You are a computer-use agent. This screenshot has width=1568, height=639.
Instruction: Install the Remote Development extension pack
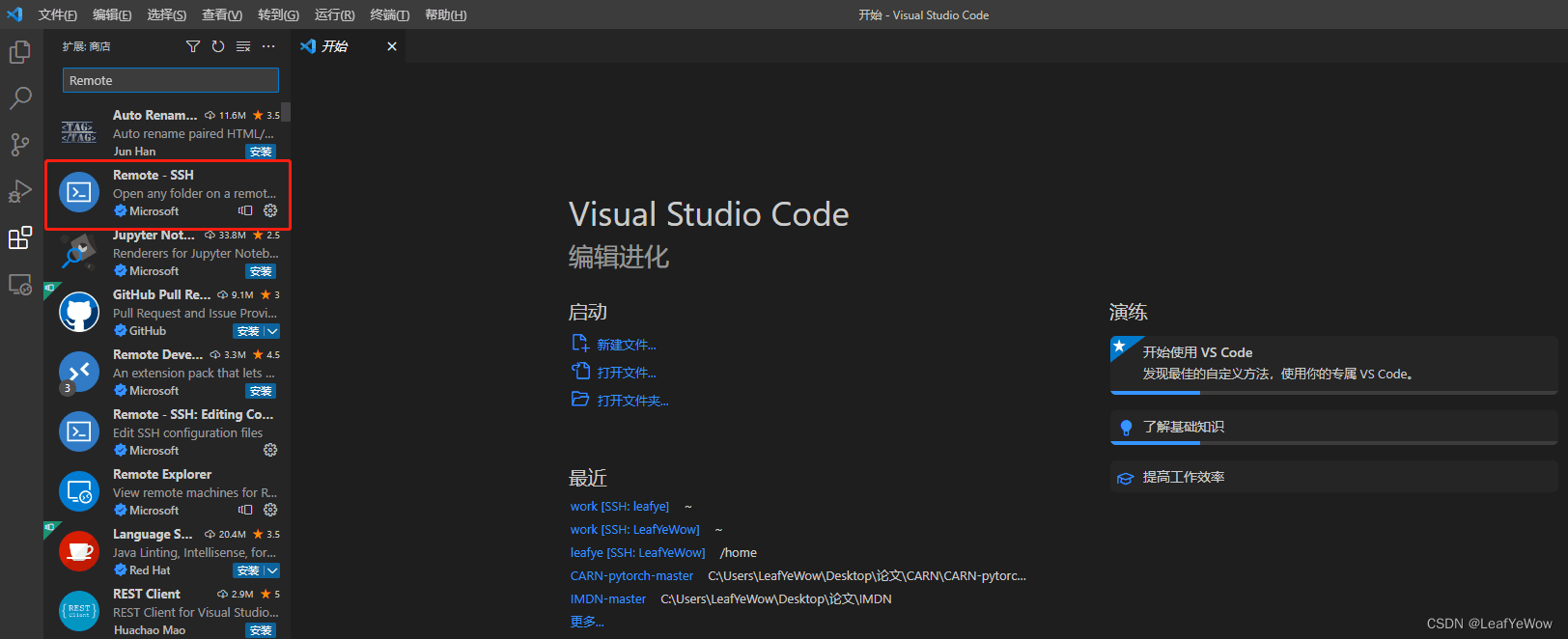point(261,391)
